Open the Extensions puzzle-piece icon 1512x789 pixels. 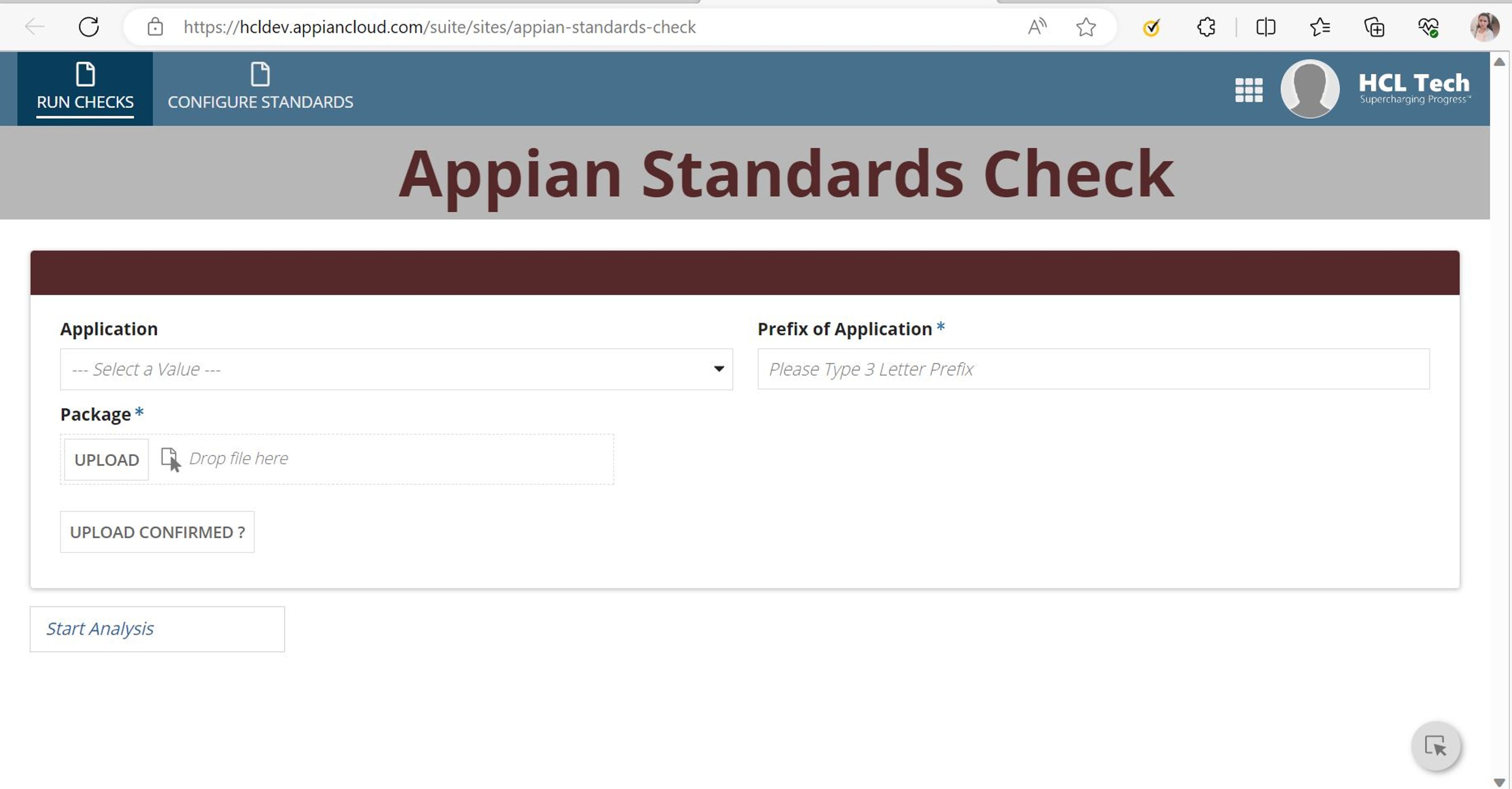pos(1206,26)
